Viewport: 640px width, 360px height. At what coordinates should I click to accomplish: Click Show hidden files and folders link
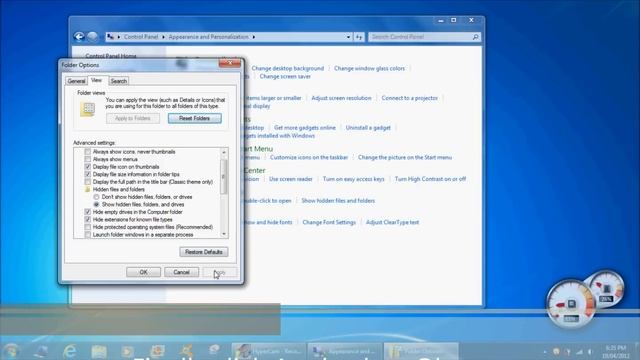338,200
